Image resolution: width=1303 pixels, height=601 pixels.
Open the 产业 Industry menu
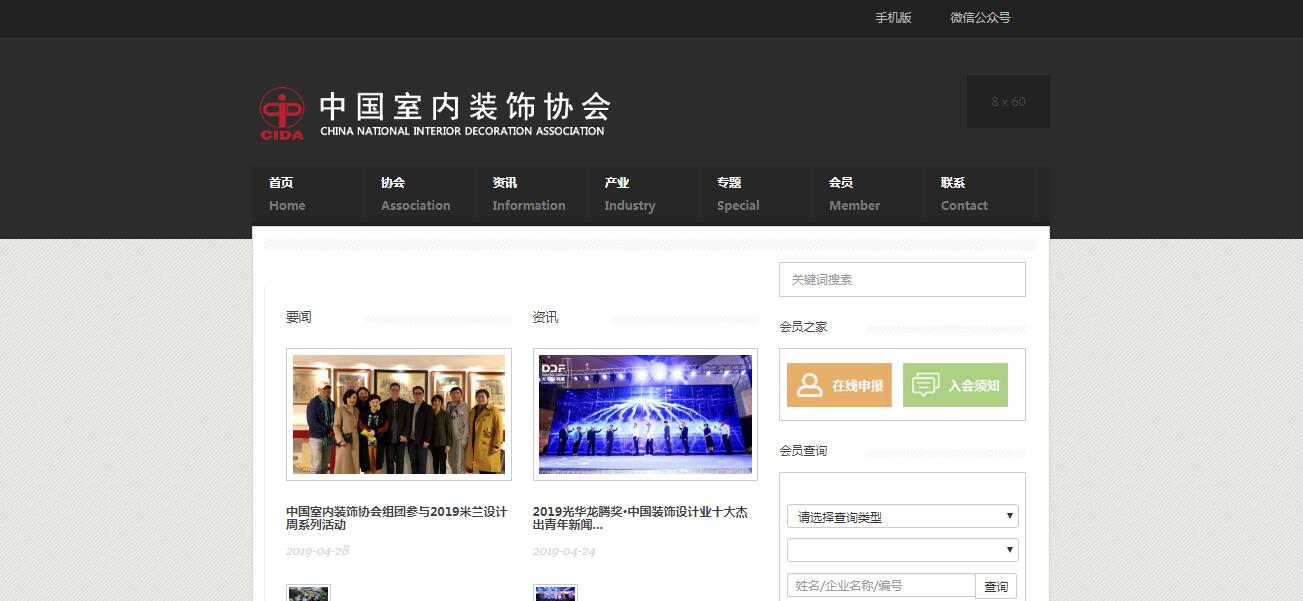coord(643,194)
